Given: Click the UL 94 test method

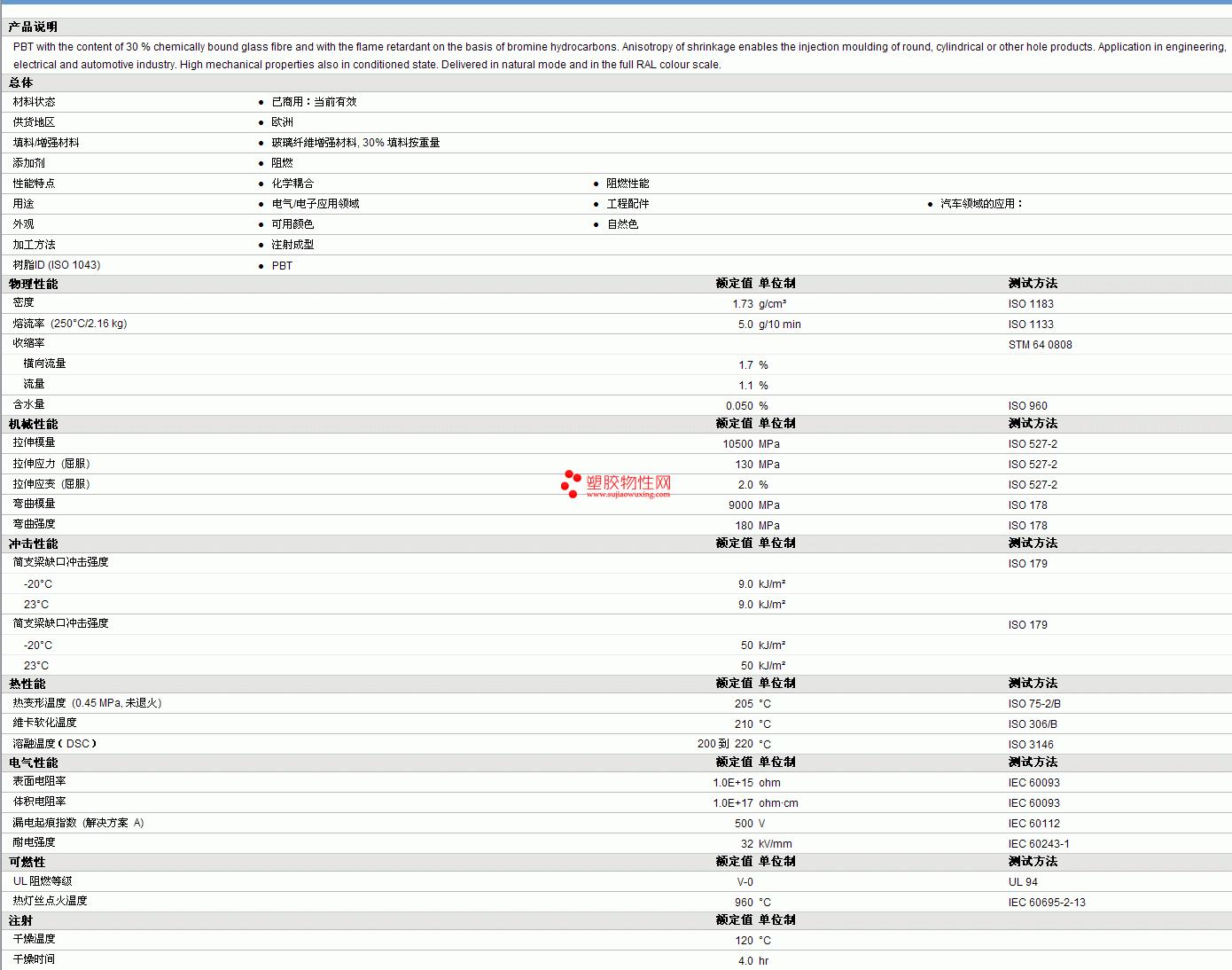Looking at the screenshot, I should 1023,882.
